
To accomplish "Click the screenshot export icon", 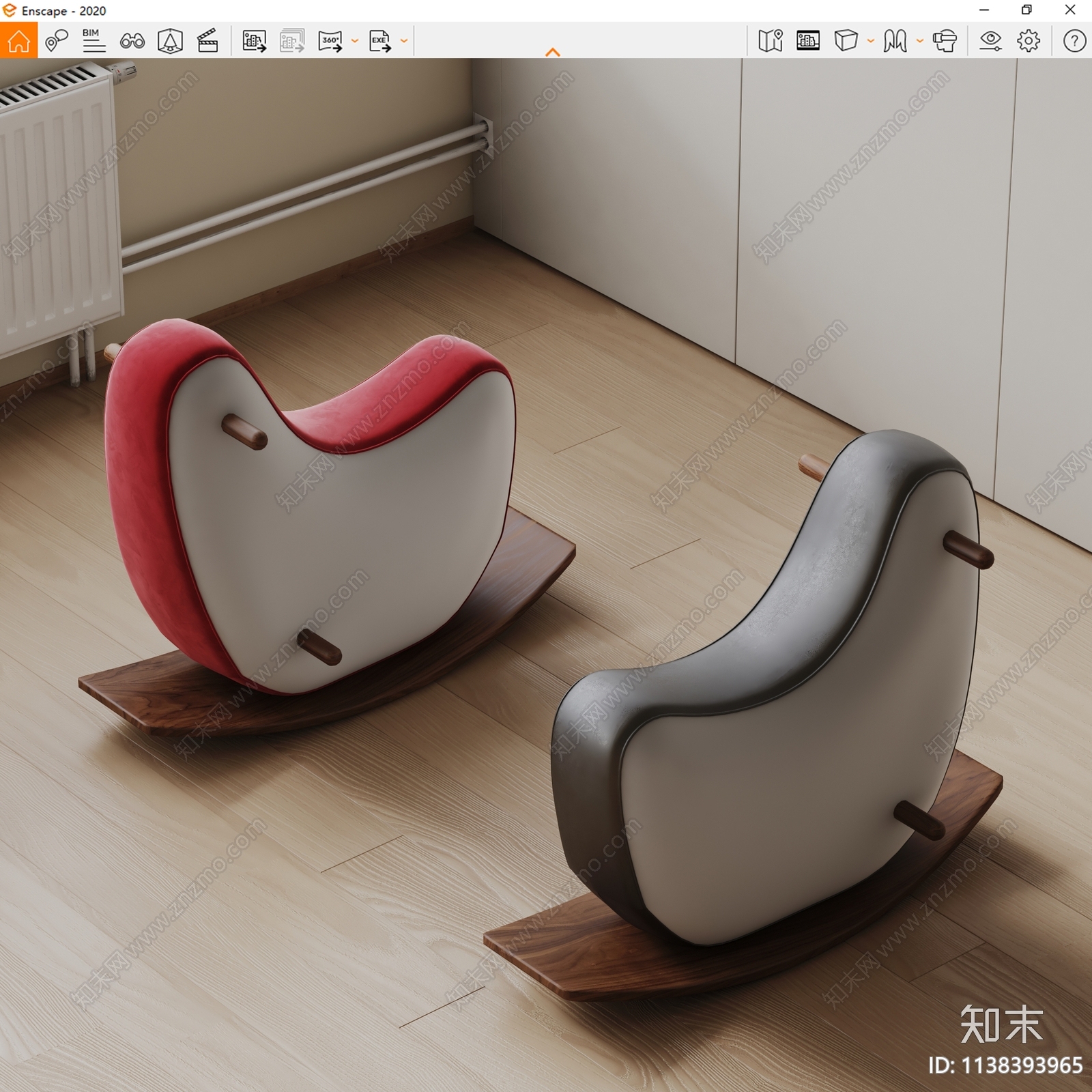I will coord(254,41).
